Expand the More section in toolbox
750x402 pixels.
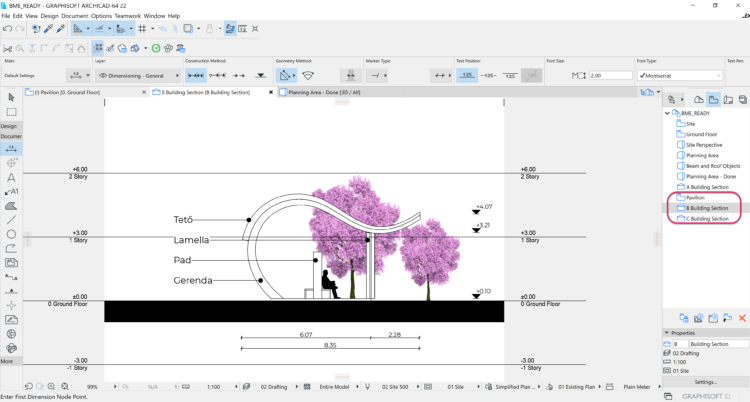tap(8, 361)
